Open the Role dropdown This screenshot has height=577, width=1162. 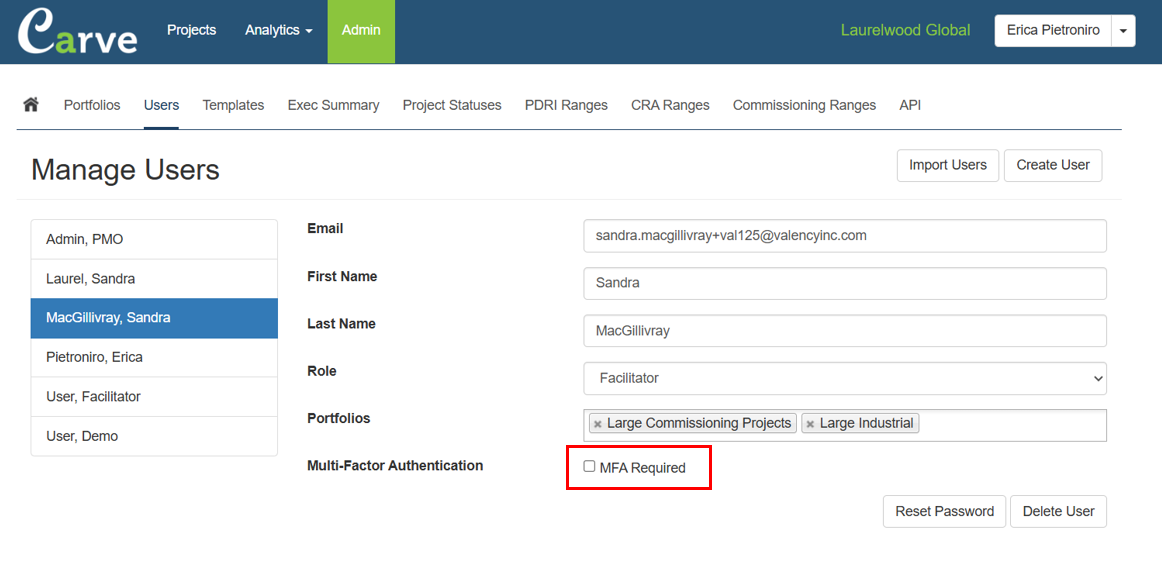pos(845,378)
